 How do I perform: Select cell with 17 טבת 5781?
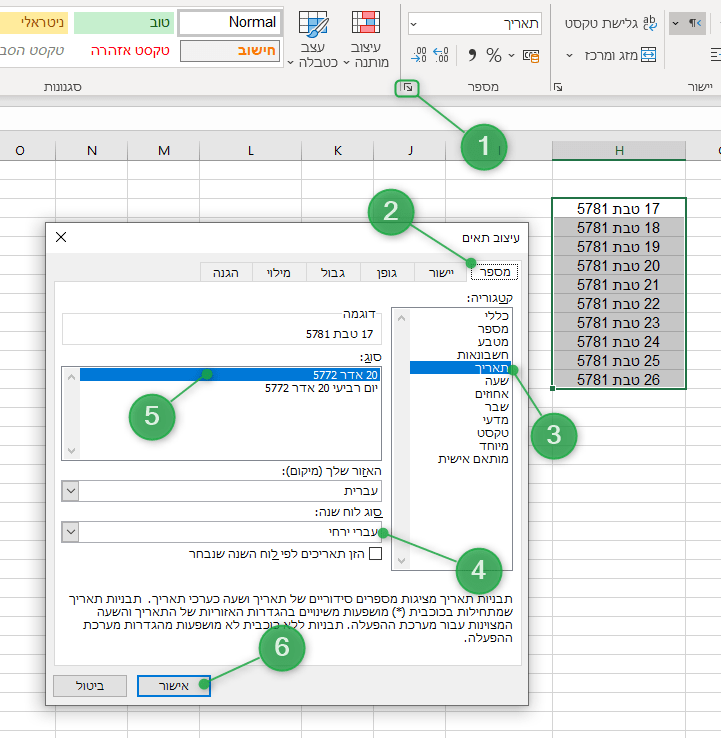pos(619,209)
